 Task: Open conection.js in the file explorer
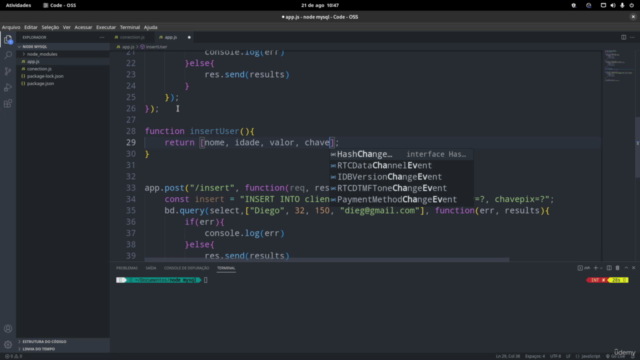63,69
